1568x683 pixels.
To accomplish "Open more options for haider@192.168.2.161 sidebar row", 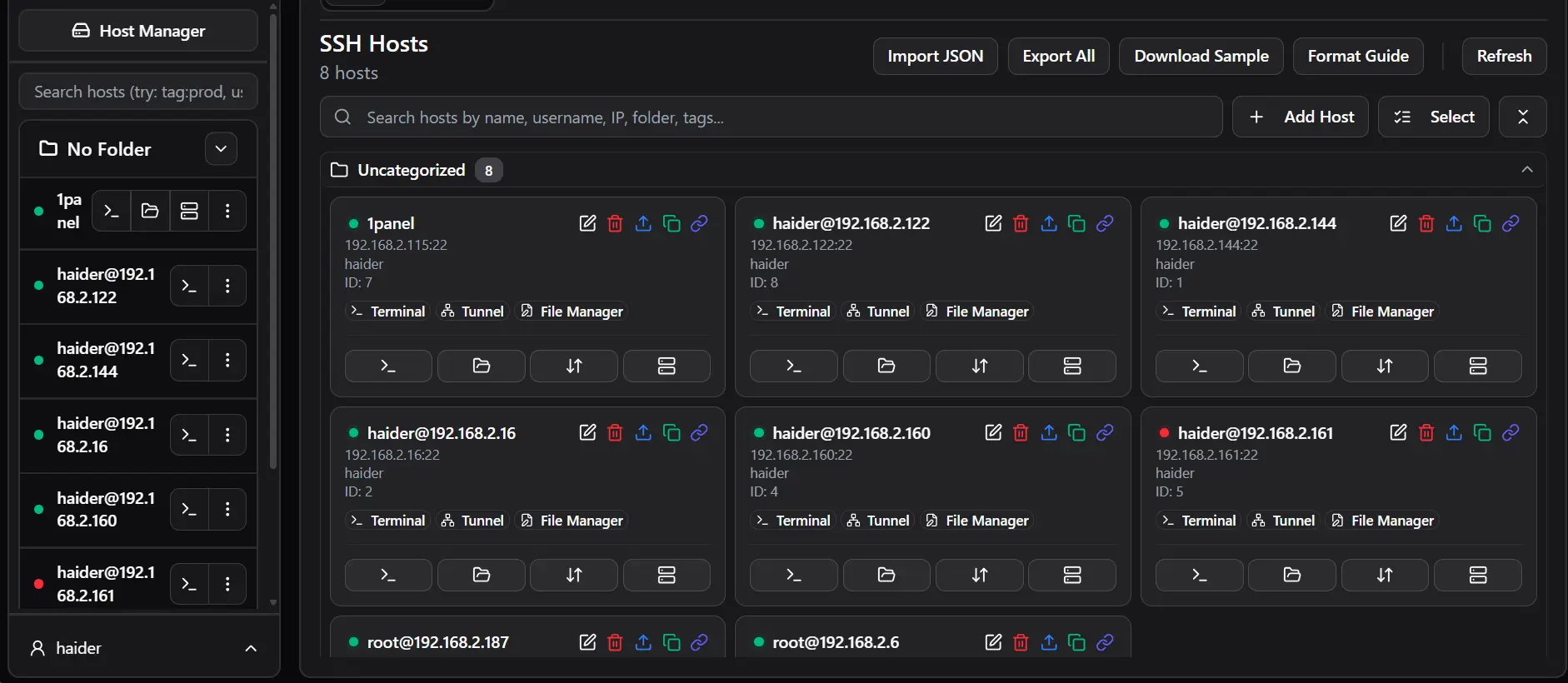I will pos(227,584).
